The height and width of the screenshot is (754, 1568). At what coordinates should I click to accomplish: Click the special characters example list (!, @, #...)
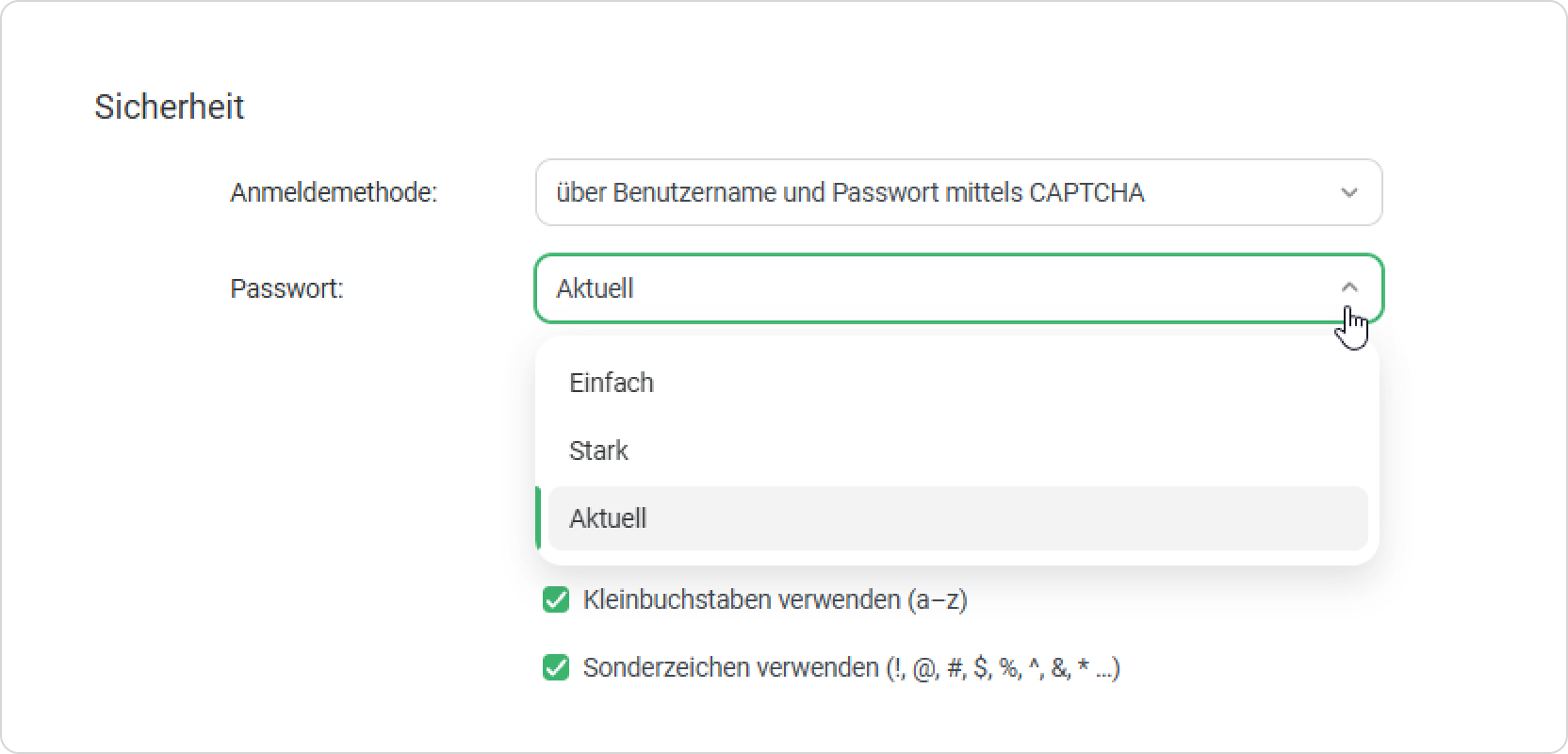[1003, 667]
